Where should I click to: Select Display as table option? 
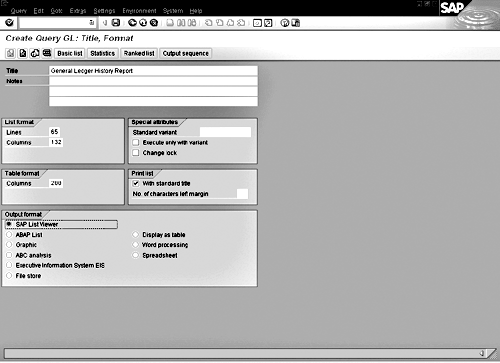135,235
